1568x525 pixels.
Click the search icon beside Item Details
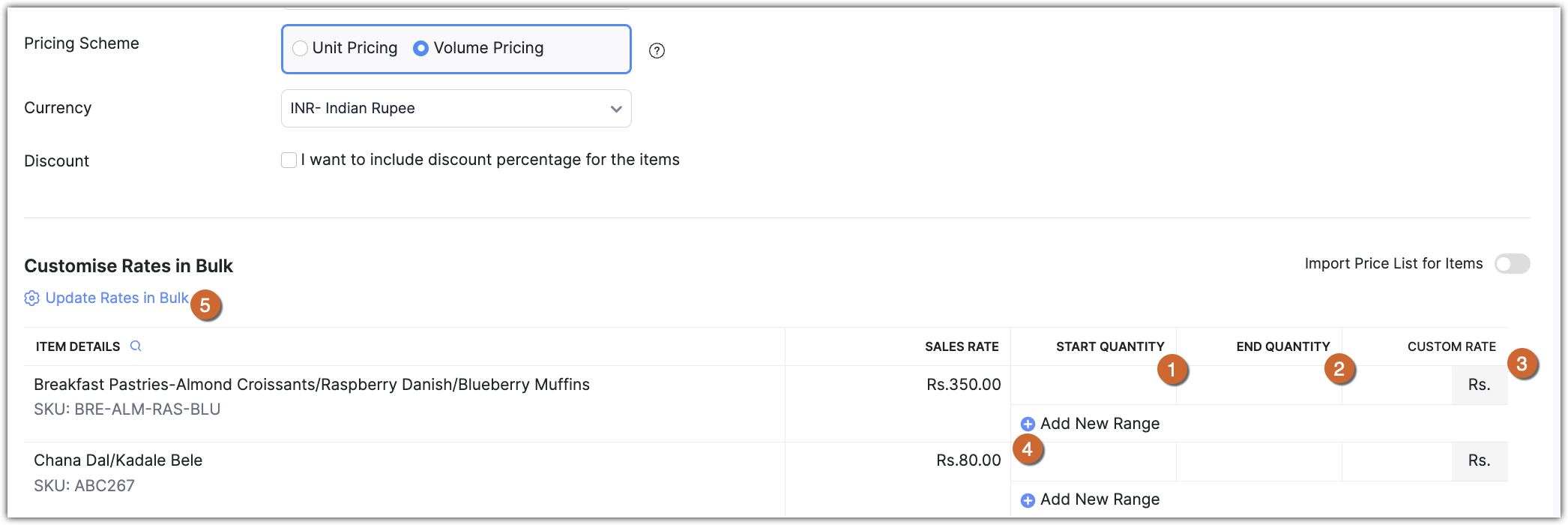pyautogui.click(x=136, y=346)
